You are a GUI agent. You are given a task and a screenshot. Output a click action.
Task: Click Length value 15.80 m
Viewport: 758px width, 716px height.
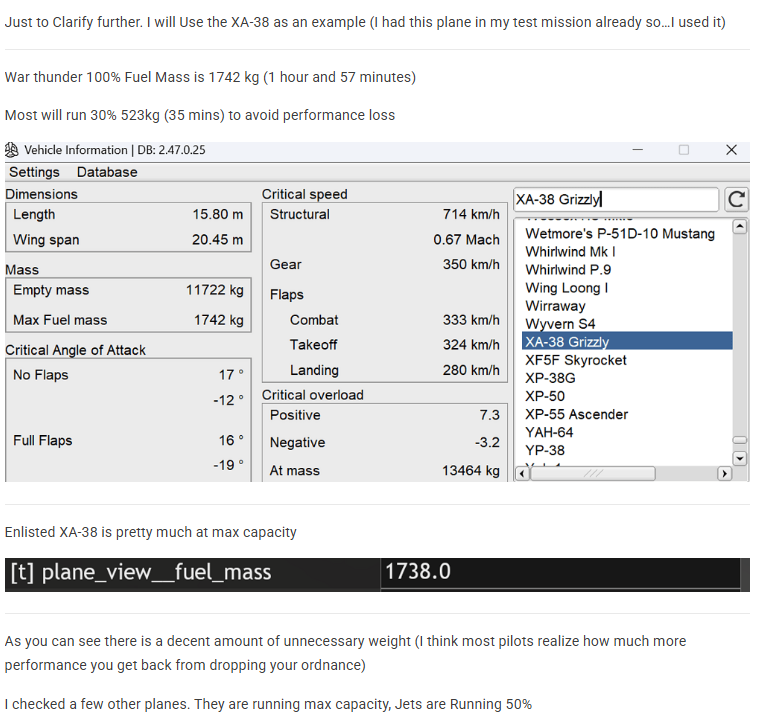[x=218, y=214]
